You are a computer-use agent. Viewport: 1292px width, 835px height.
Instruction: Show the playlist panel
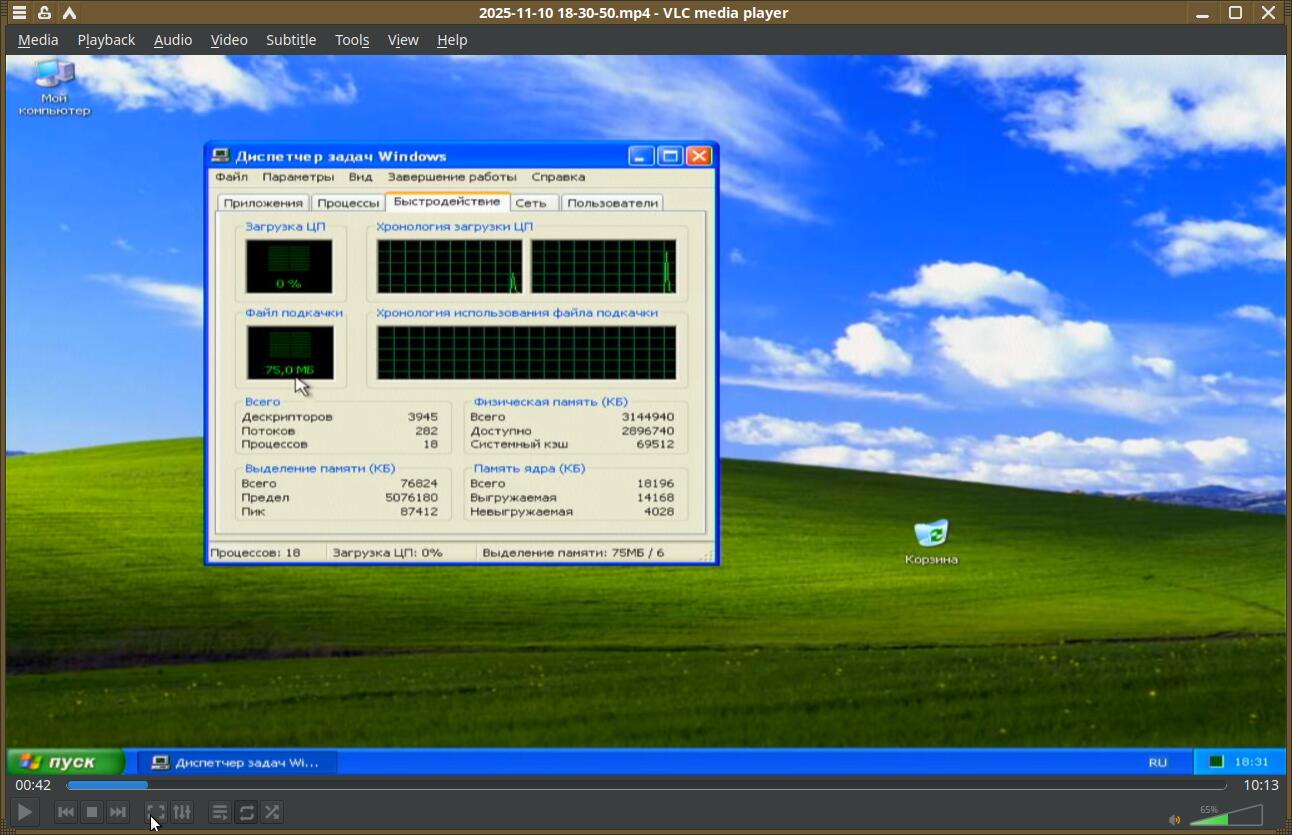click(220, 812)
